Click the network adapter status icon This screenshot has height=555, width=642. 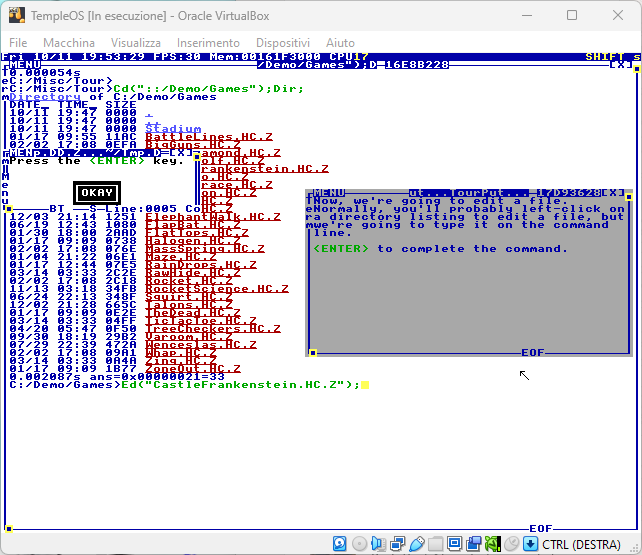click(398, 544)
